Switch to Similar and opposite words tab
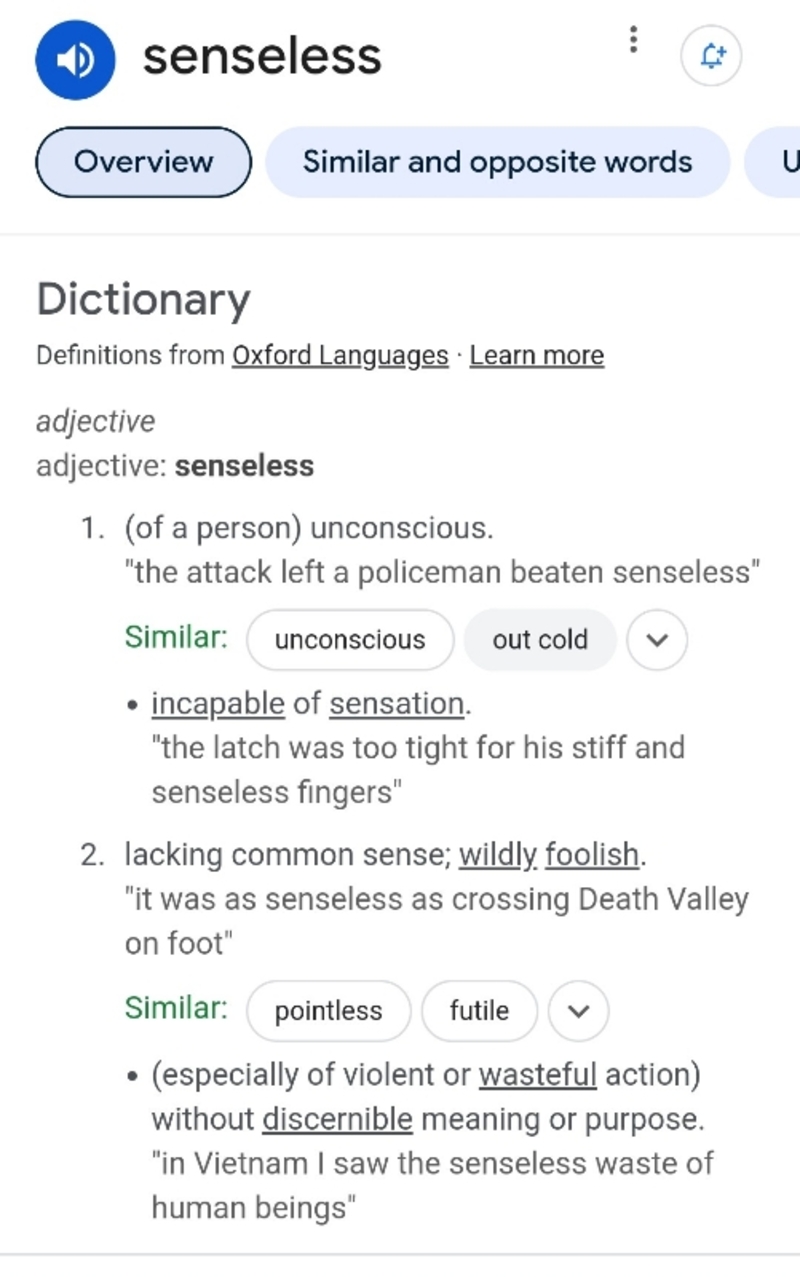This screenshot has height=1277, width=800. (497, 162)
